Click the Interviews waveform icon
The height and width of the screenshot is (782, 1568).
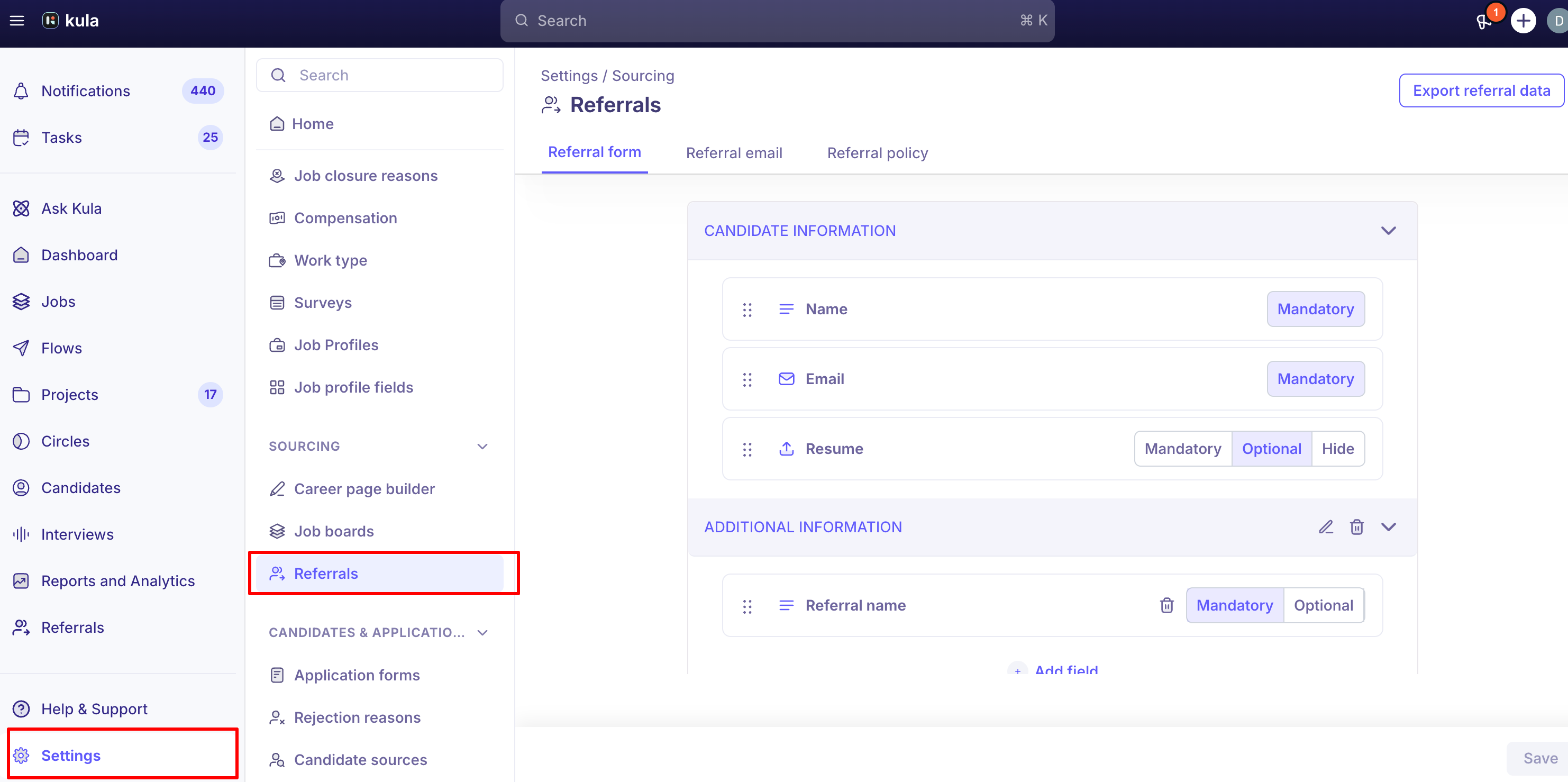coord(21,534)
